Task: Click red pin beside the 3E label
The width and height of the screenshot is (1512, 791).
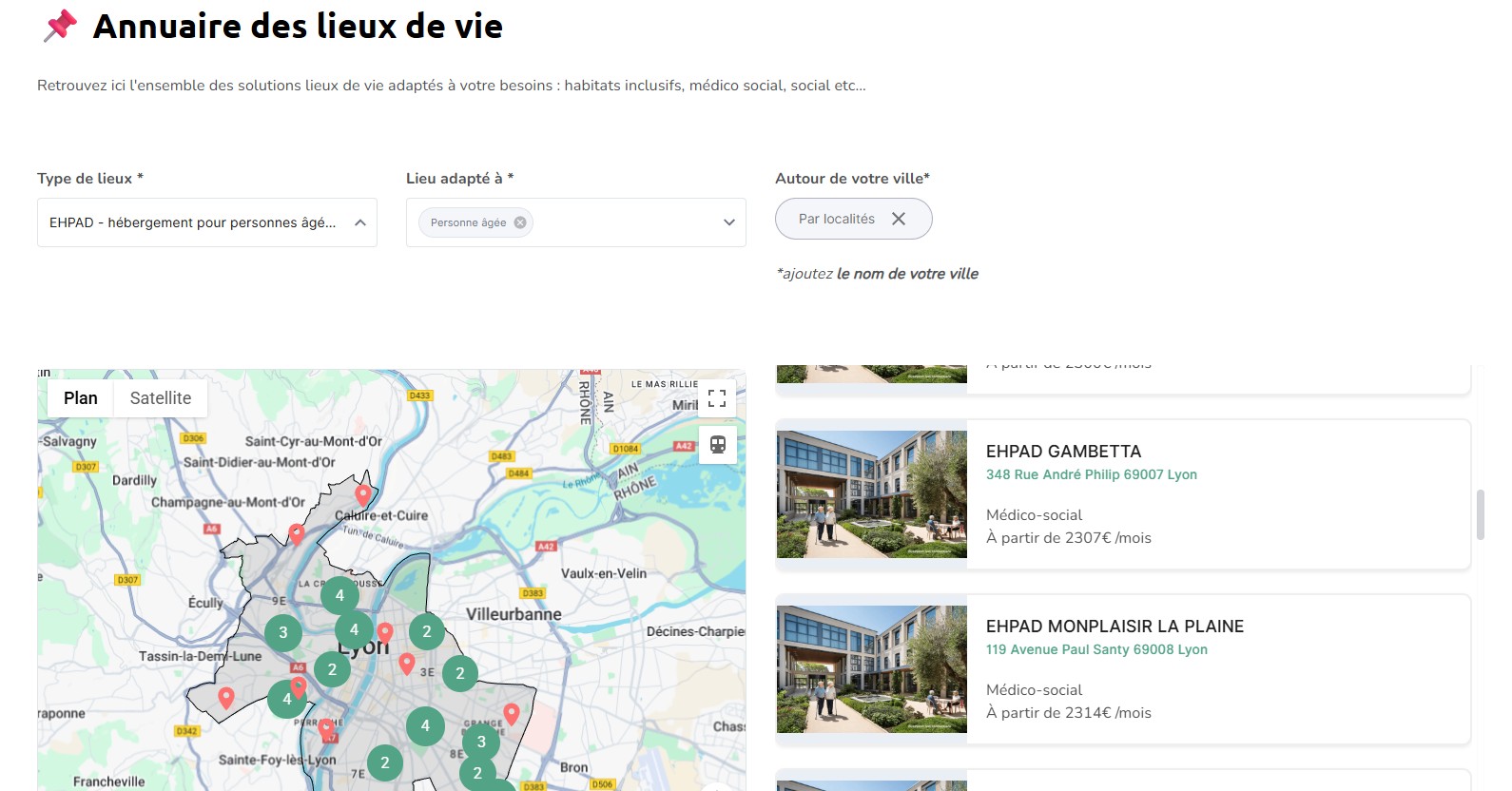Action: tap(407, 664)
